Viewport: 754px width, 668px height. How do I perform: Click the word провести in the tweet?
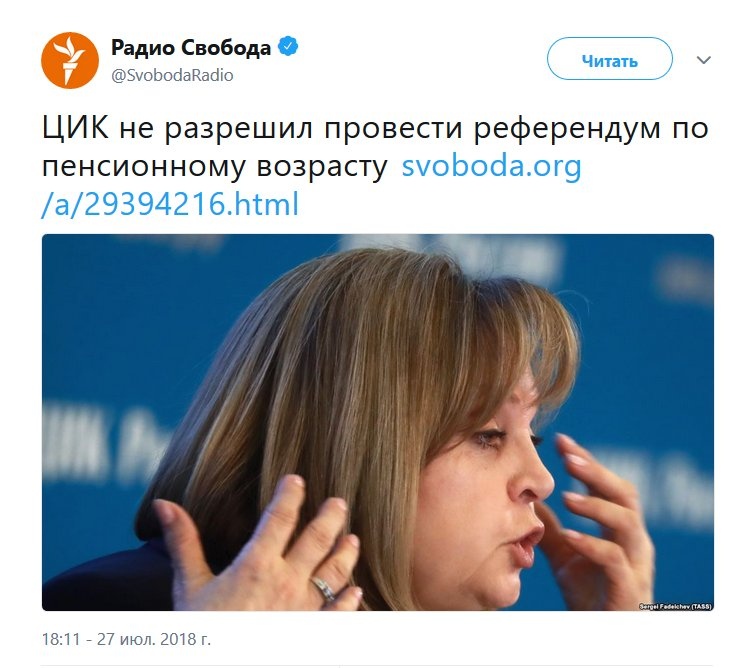393,129
